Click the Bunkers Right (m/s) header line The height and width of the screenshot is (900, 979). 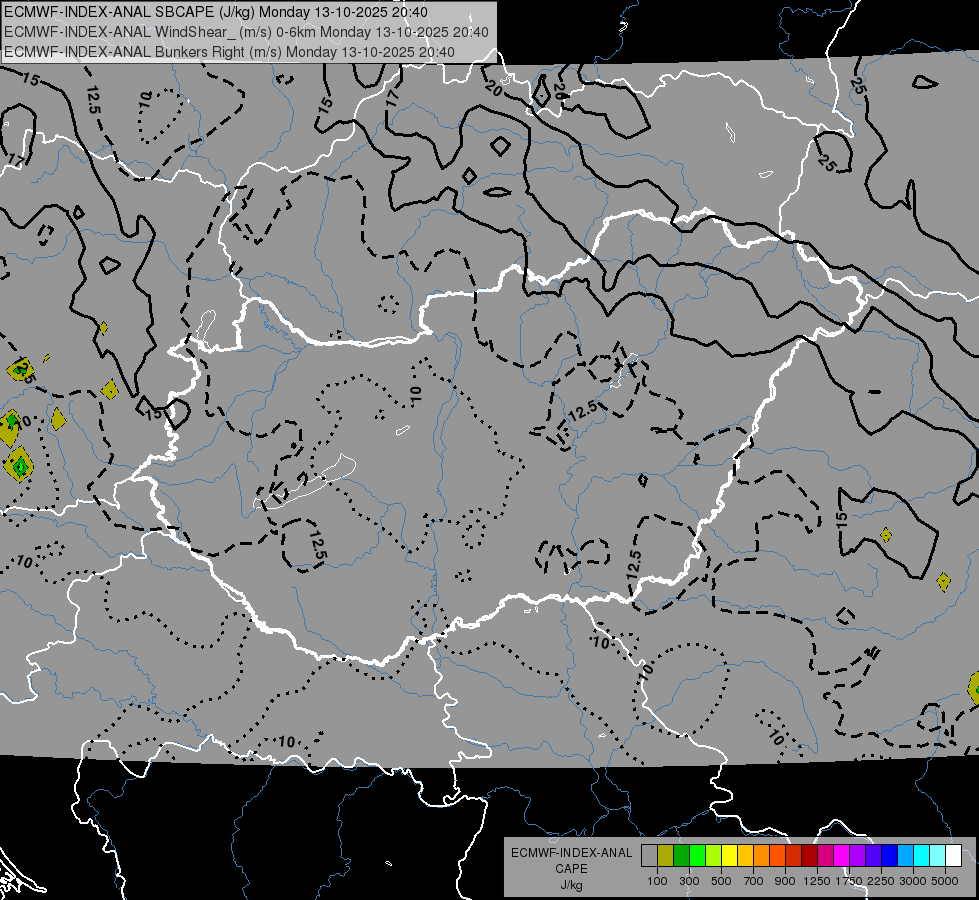(x=229, y=52)
